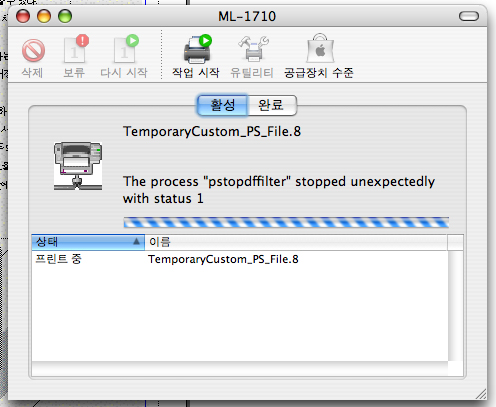Click the 삭제 (Delete) toolbar icon
496x407 pixels.
(33, 51)
